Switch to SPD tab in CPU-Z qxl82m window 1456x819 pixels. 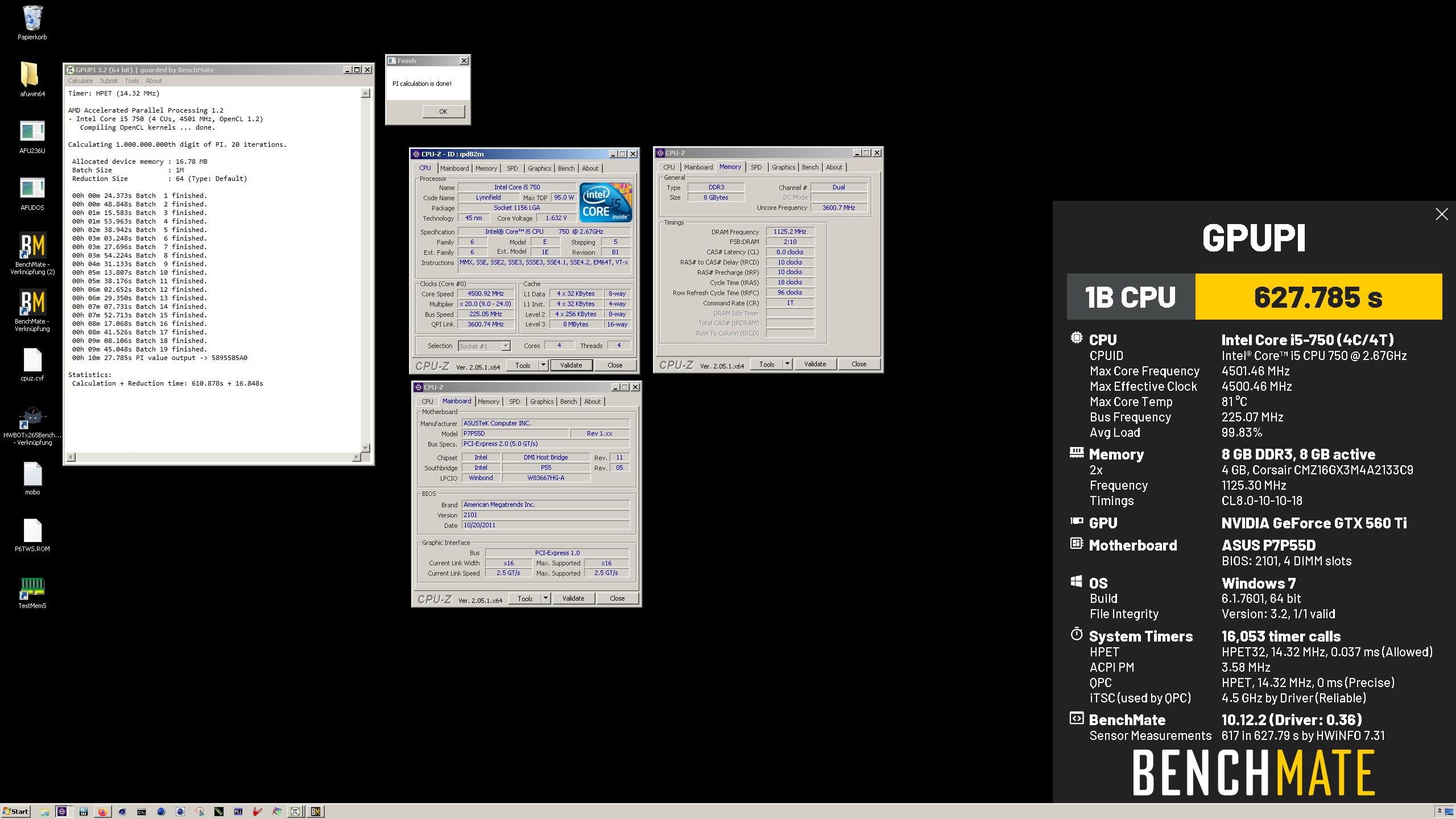tap(512, 168)
